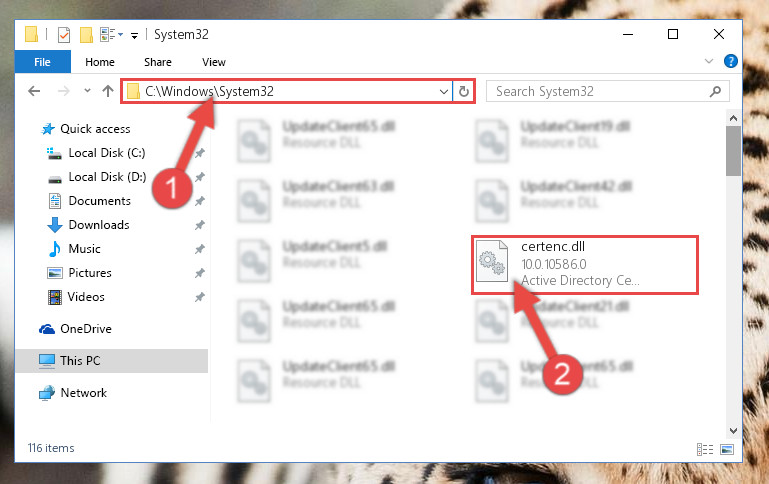Unpin Downloads from Quick access
This screenshot has height=484, width=769.
(x=200, y=225)
